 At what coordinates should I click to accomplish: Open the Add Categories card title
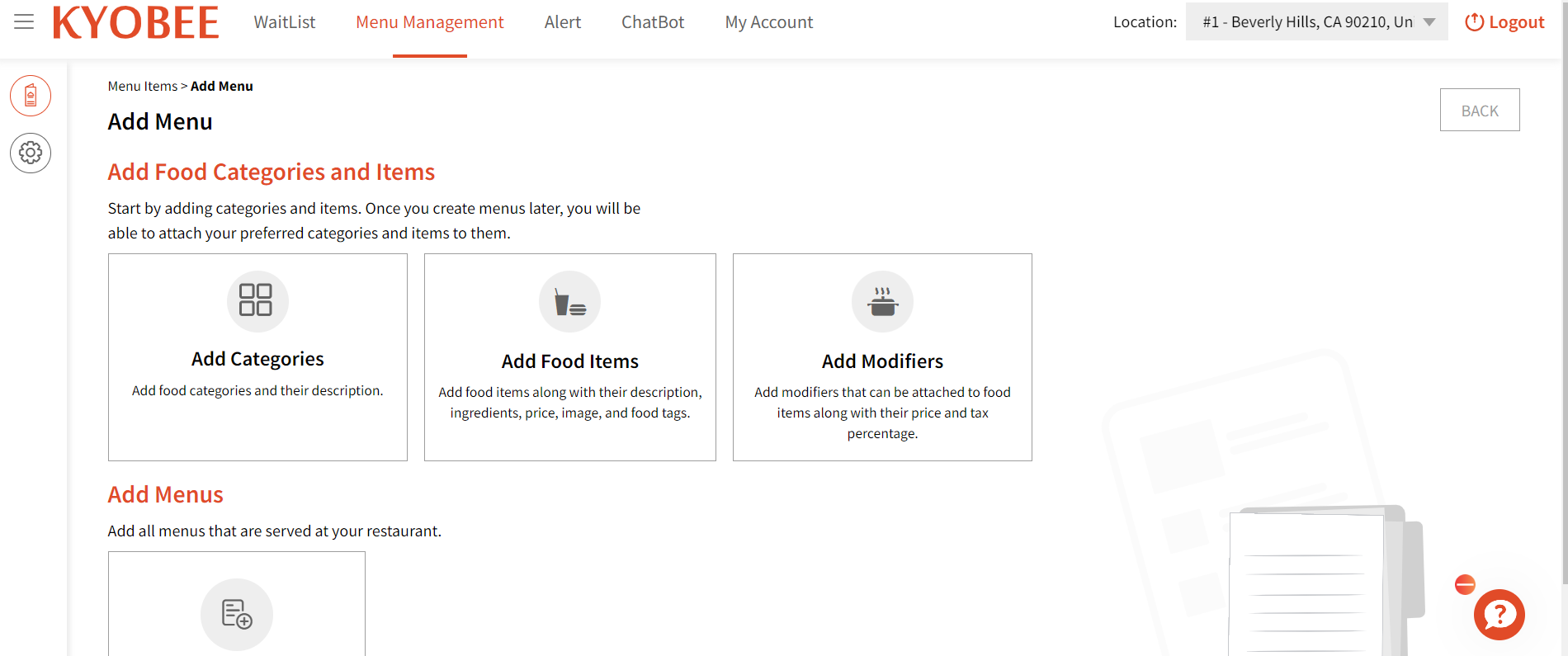click(257, 359)
